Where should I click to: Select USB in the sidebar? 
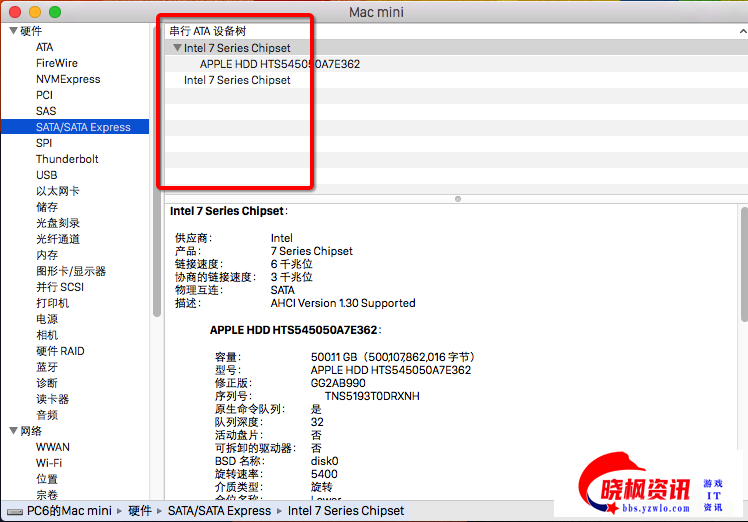pos(47,175)
